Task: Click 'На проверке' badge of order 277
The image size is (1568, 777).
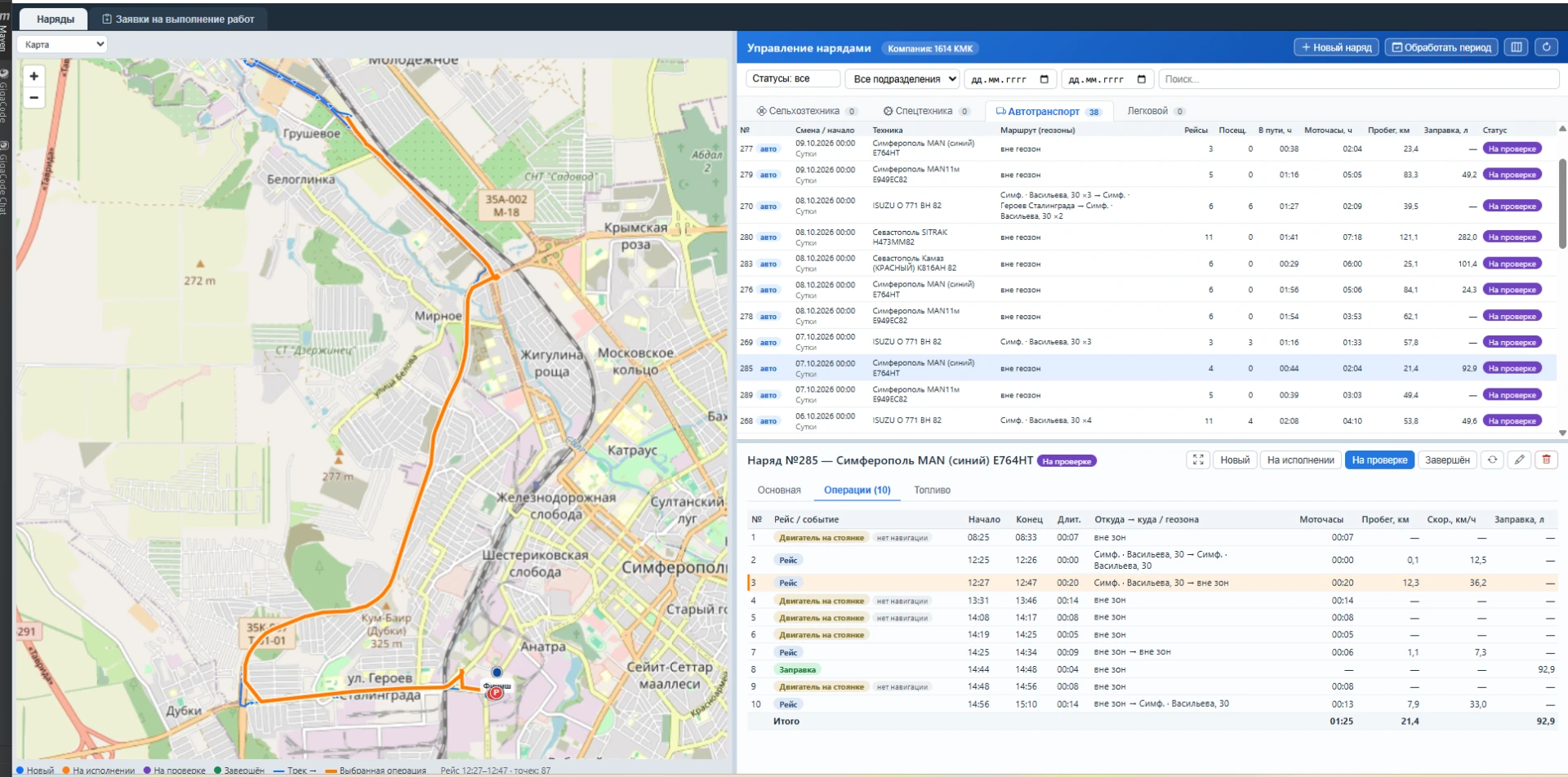Action: 1512,149
